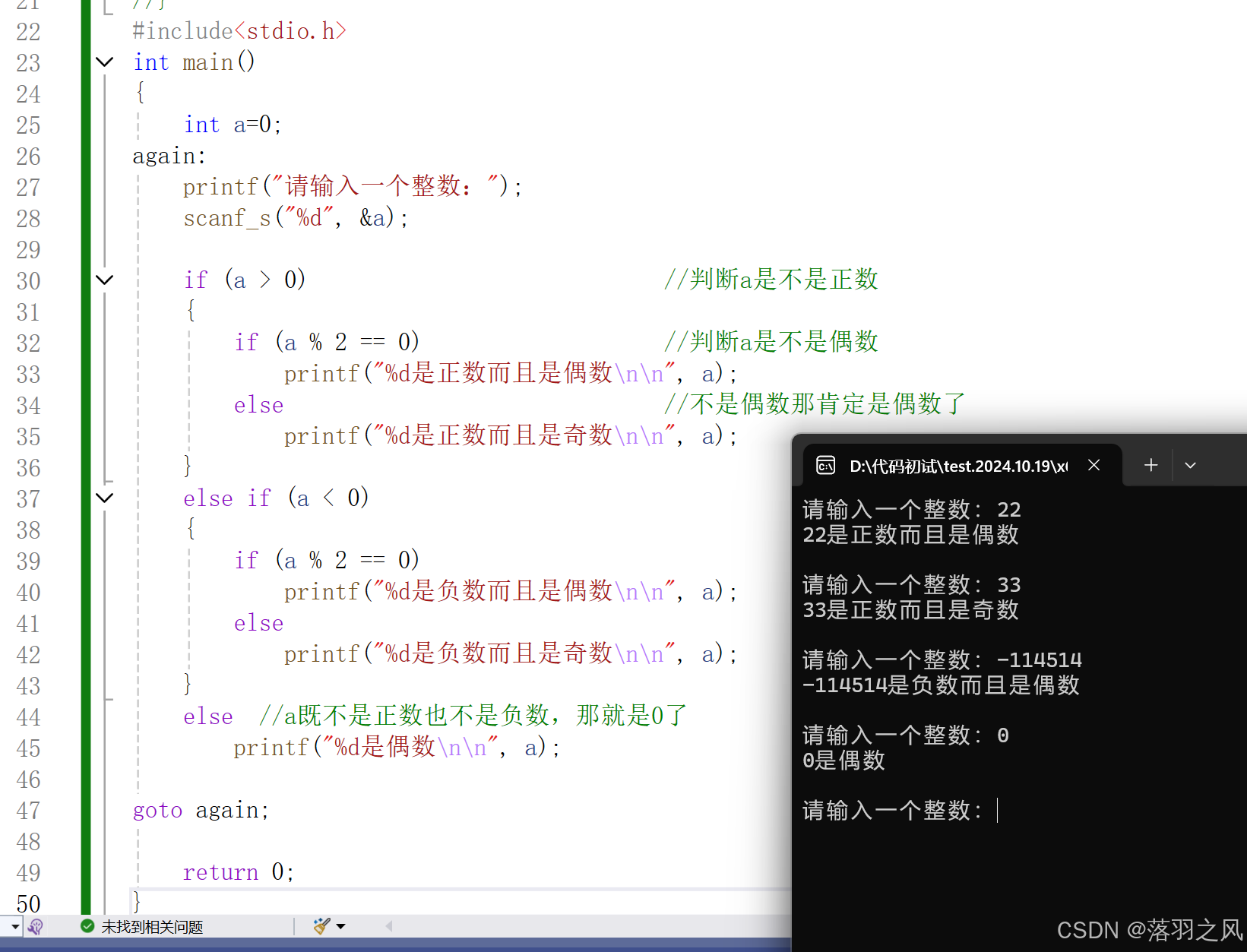Collapse the int main function block
Image resolution: width=1247 pixels, height=952 pixels.
coord(104,62)
